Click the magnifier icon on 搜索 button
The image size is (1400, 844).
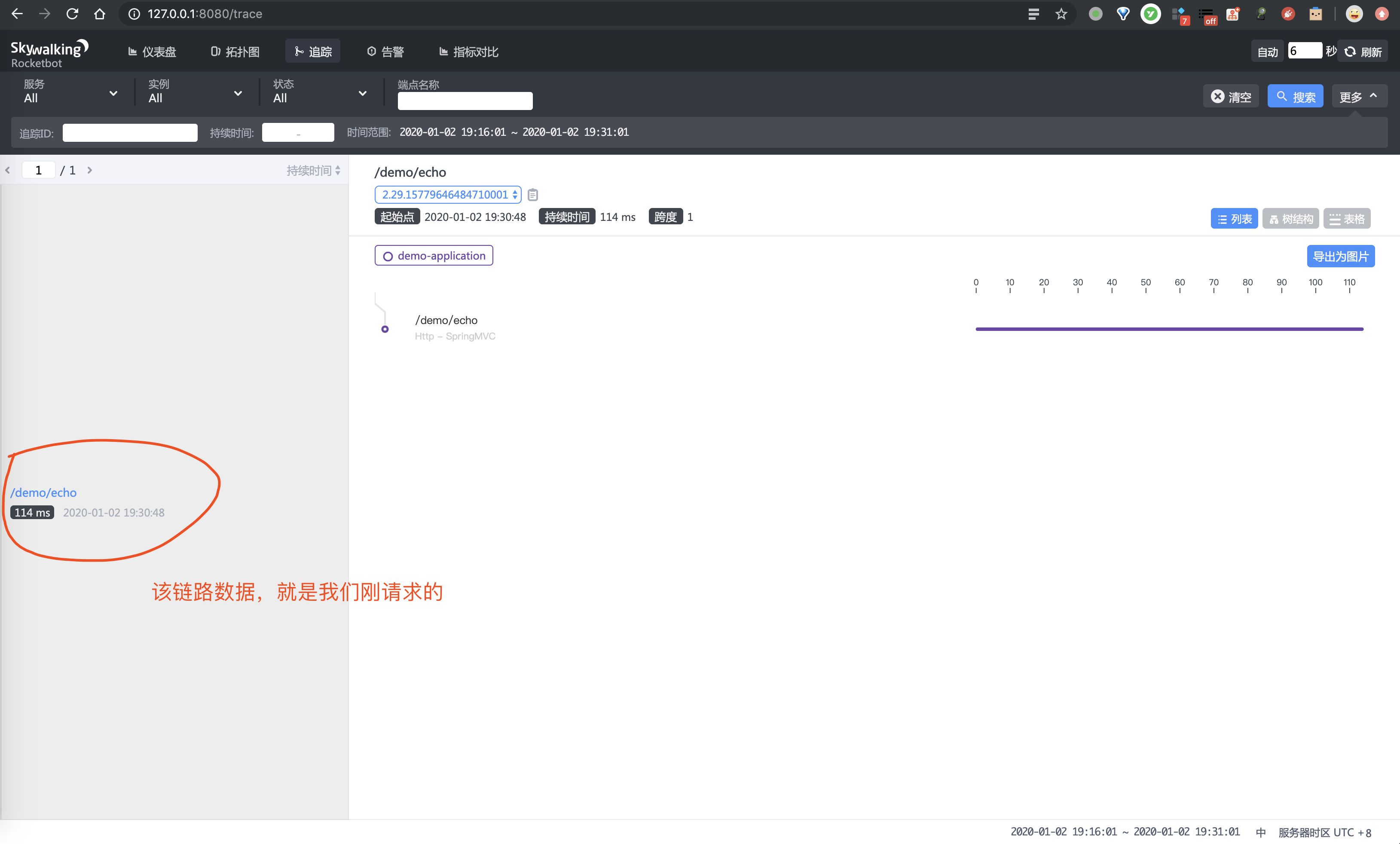[1282, 97]
